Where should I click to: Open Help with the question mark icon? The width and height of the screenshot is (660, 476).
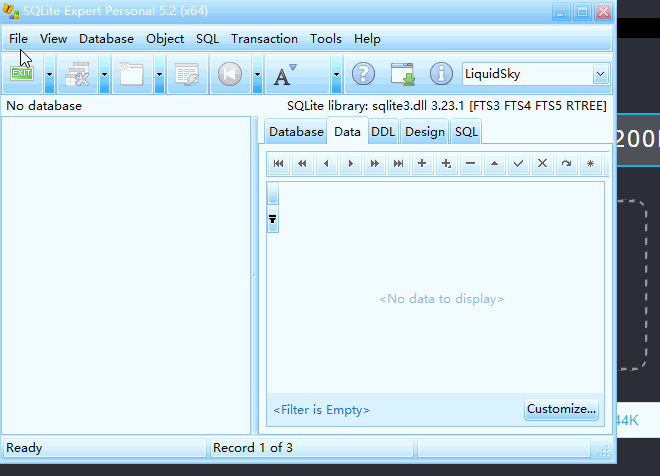pyautogui.click(x=363, y=74)
